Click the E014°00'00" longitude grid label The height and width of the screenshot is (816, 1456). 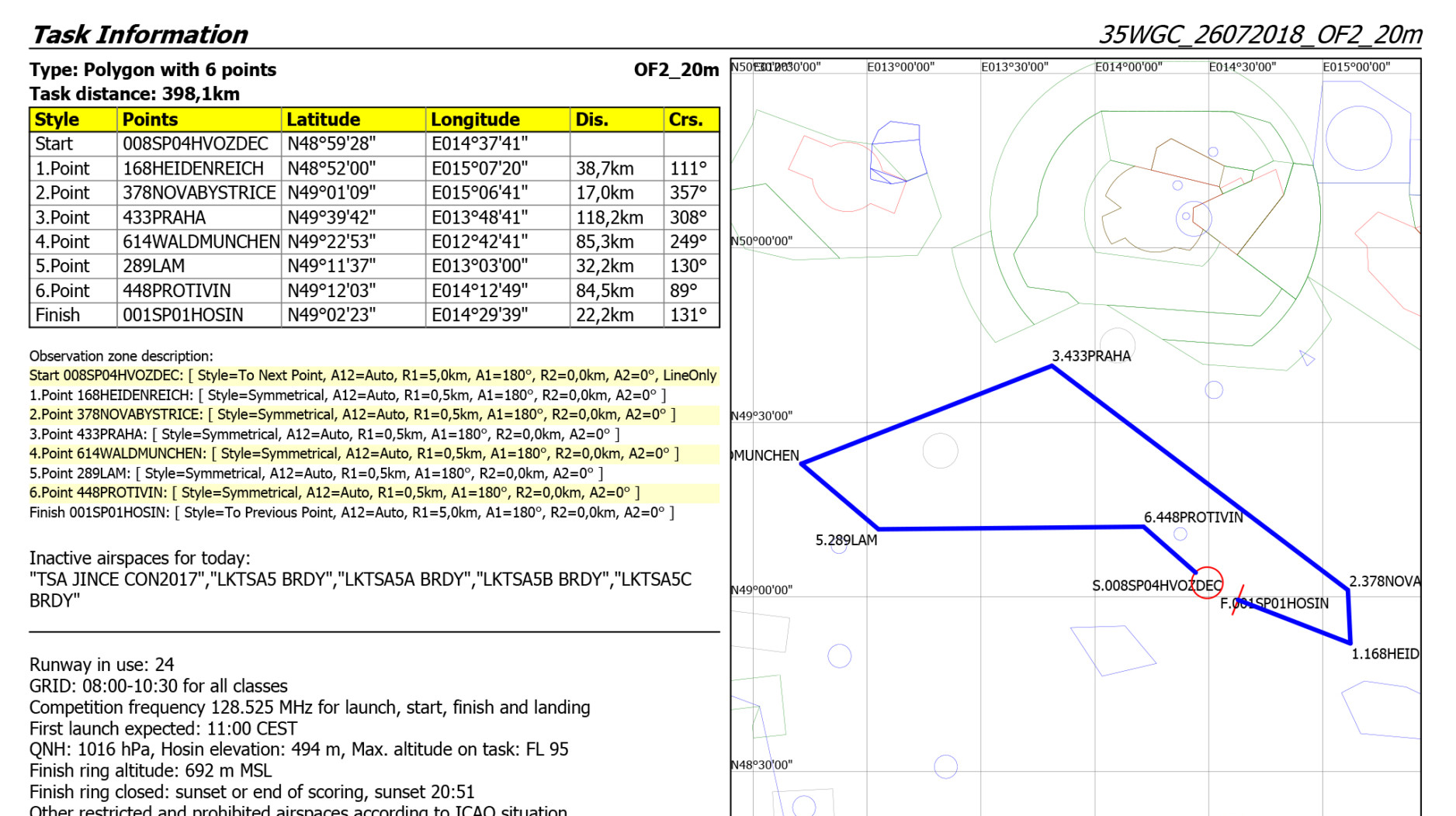tap(1128, 67)
